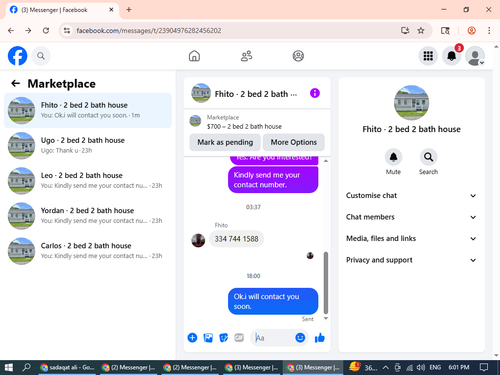The width and height of the screenshot is (500, 375).
Task: Close the Messenger browser tab
Action: pos(111,10)
